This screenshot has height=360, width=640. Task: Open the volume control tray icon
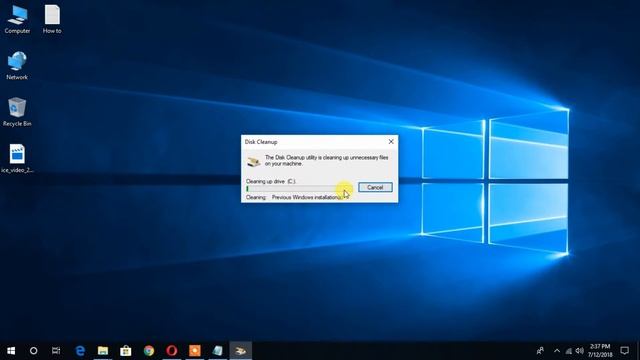[579, 351]
